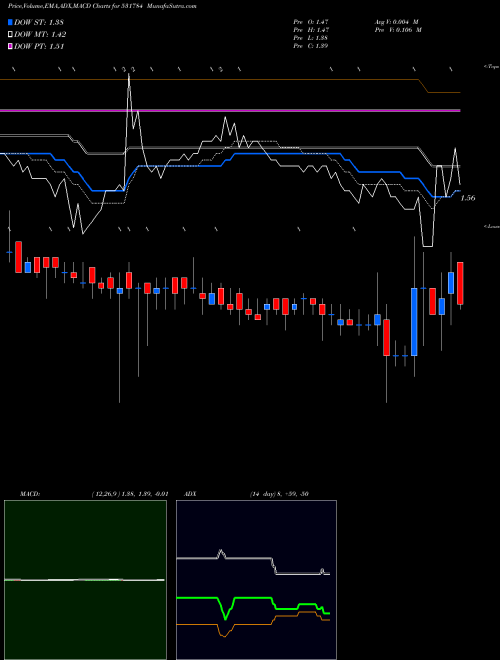Viewport: 500px width, 660px height.
Task: Click the 'Pre H: 1.47' value
Action: (311, 29)
